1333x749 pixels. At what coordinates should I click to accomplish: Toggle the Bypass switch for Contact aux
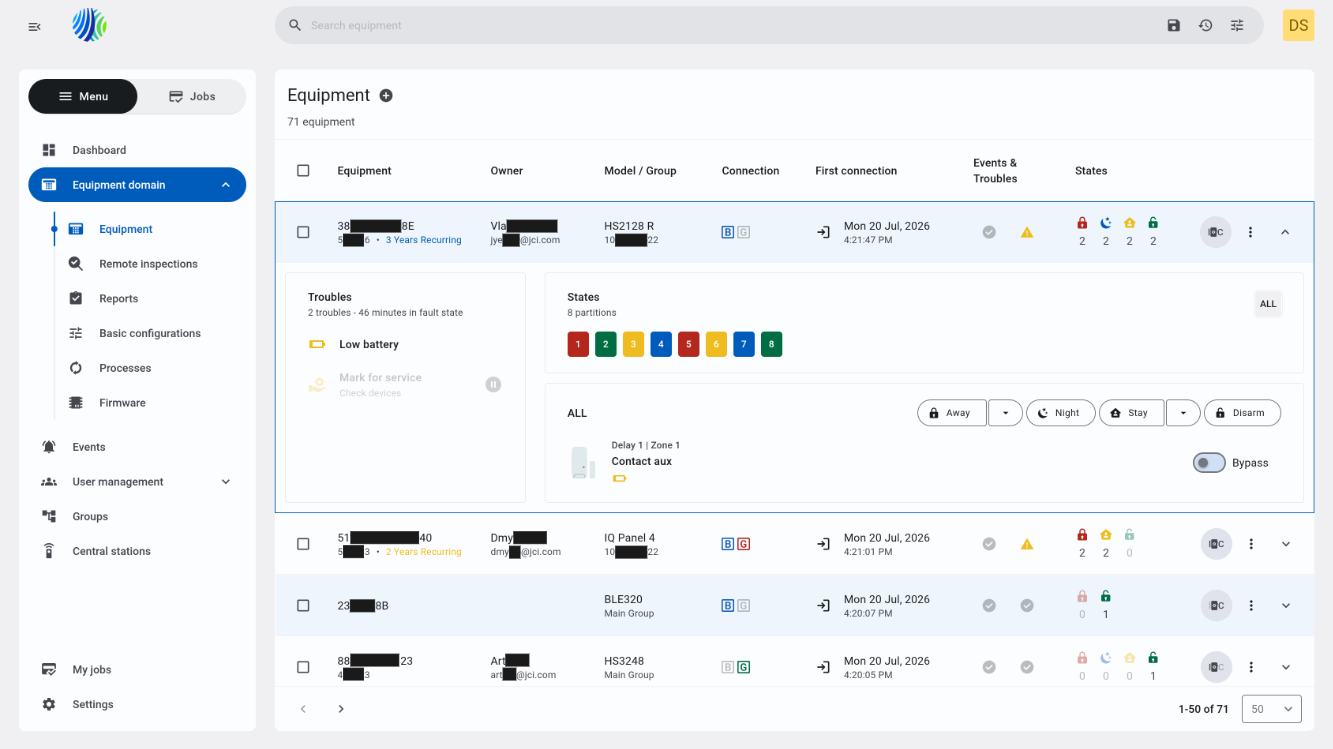[x=1209, y=463]
